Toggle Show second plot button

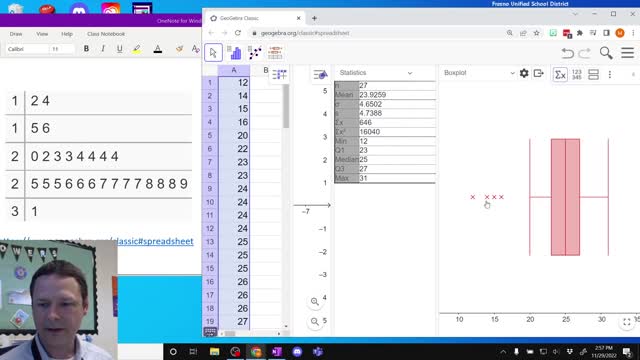(593, 74)
